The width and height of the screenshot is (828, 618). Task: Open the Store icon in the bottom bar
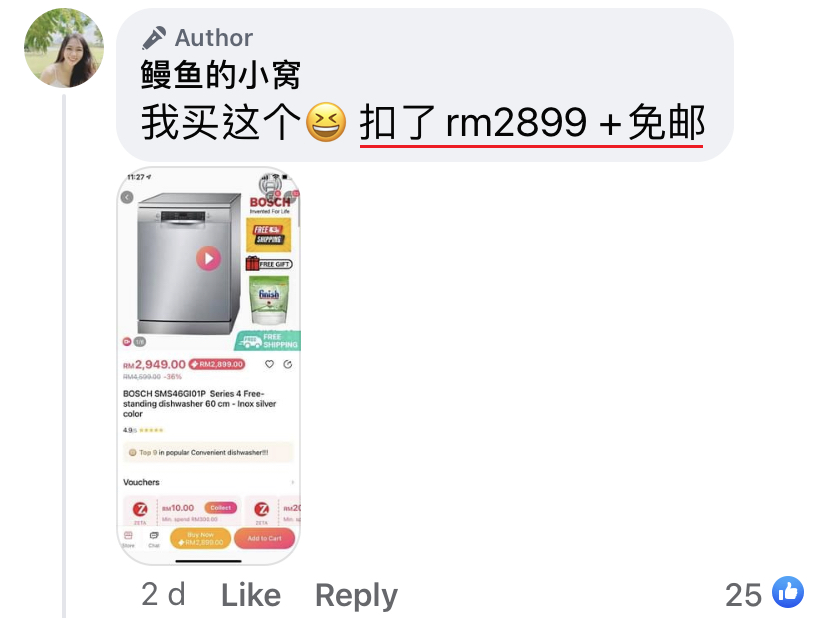pyautogui.click(x=128, y=539)
